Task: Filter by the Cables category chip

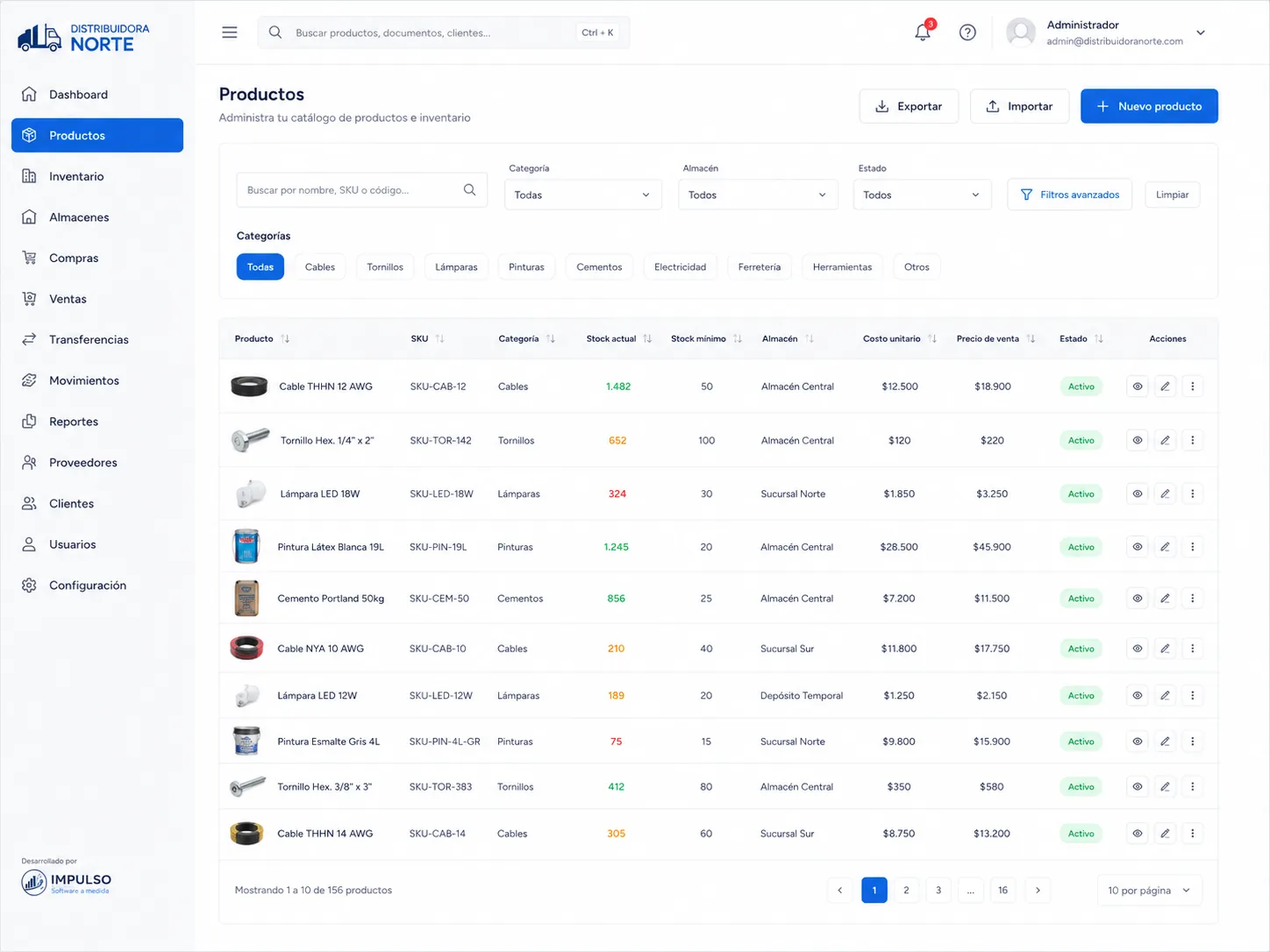Action: click(320, 266)
